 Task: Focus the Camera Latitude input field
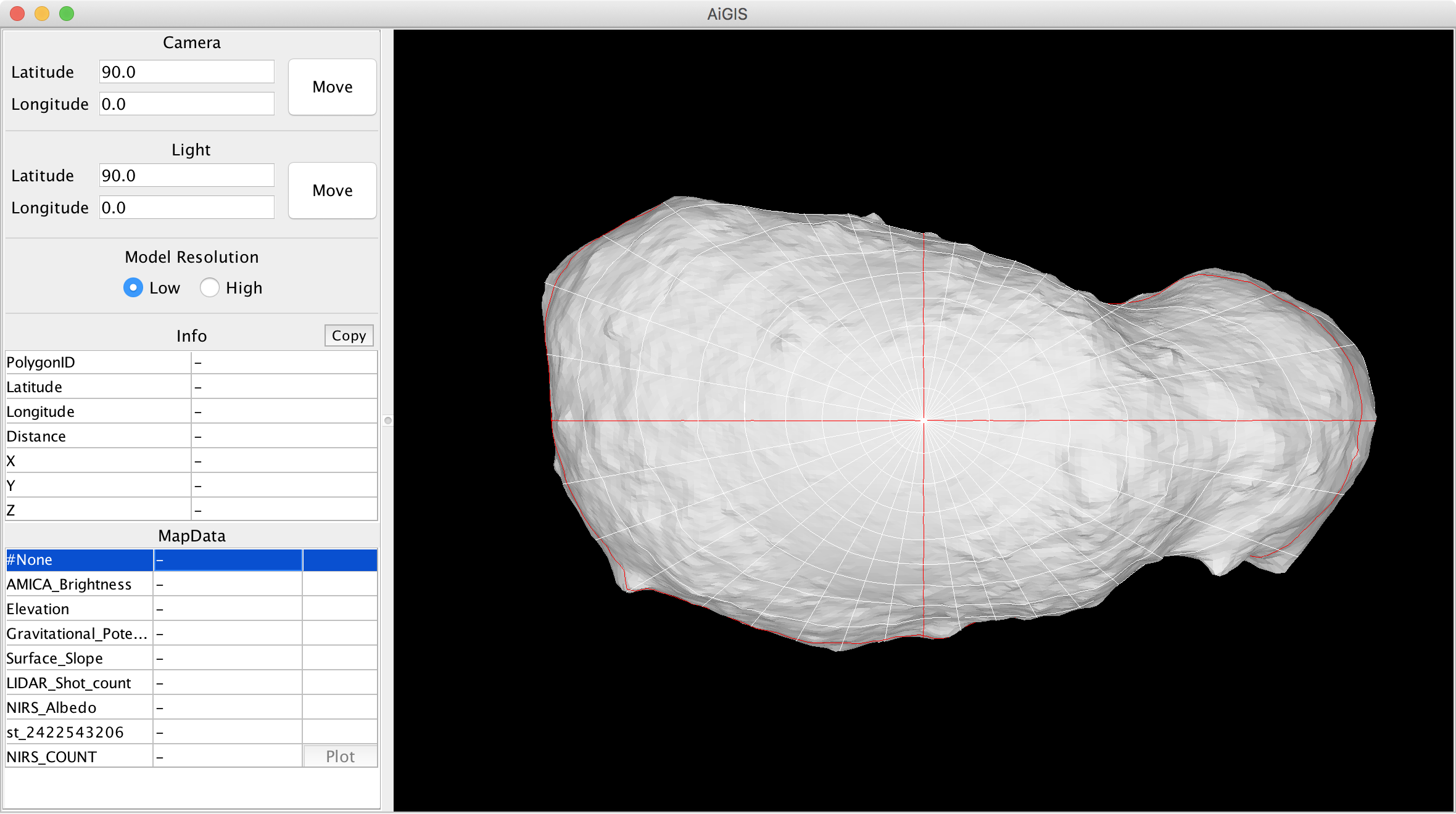pyautogui.click(x=186, y=72)
